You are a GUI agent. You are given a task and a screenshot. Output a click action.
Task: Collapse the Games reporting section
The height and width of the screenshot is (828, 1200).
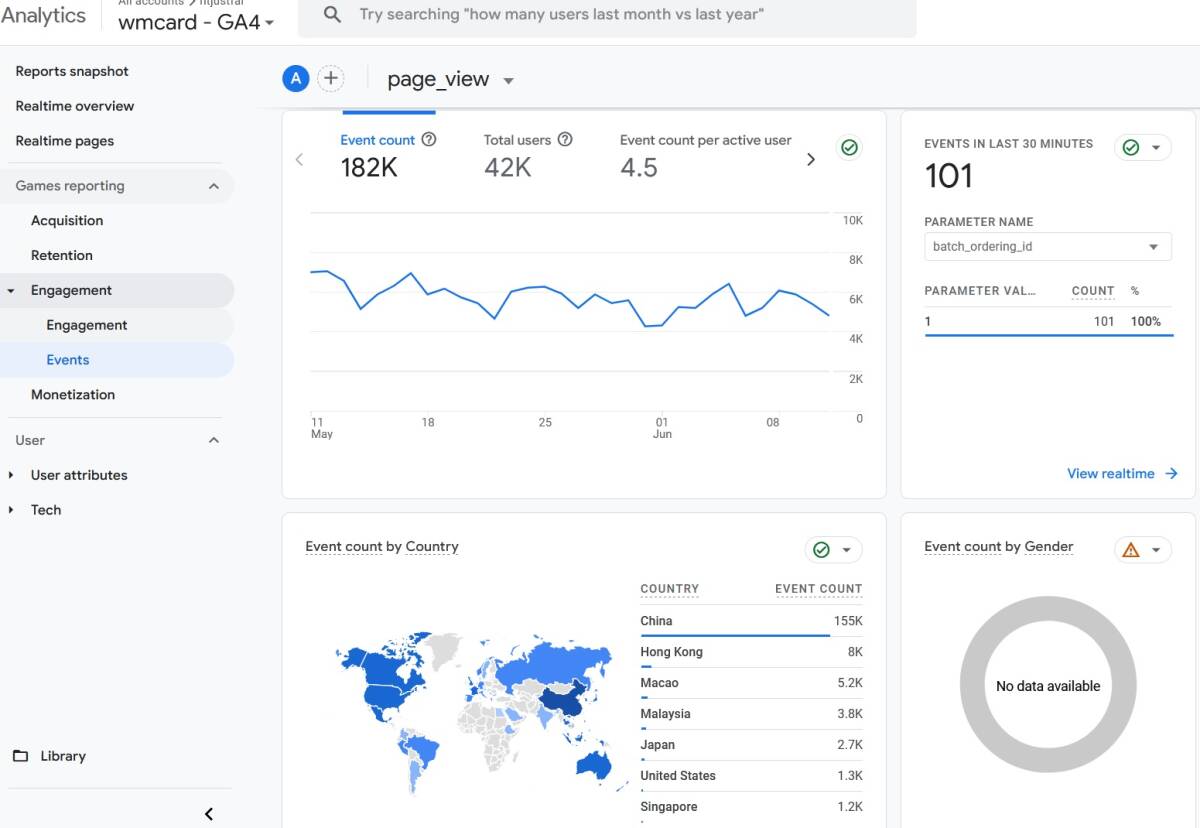tap(213, 186)
